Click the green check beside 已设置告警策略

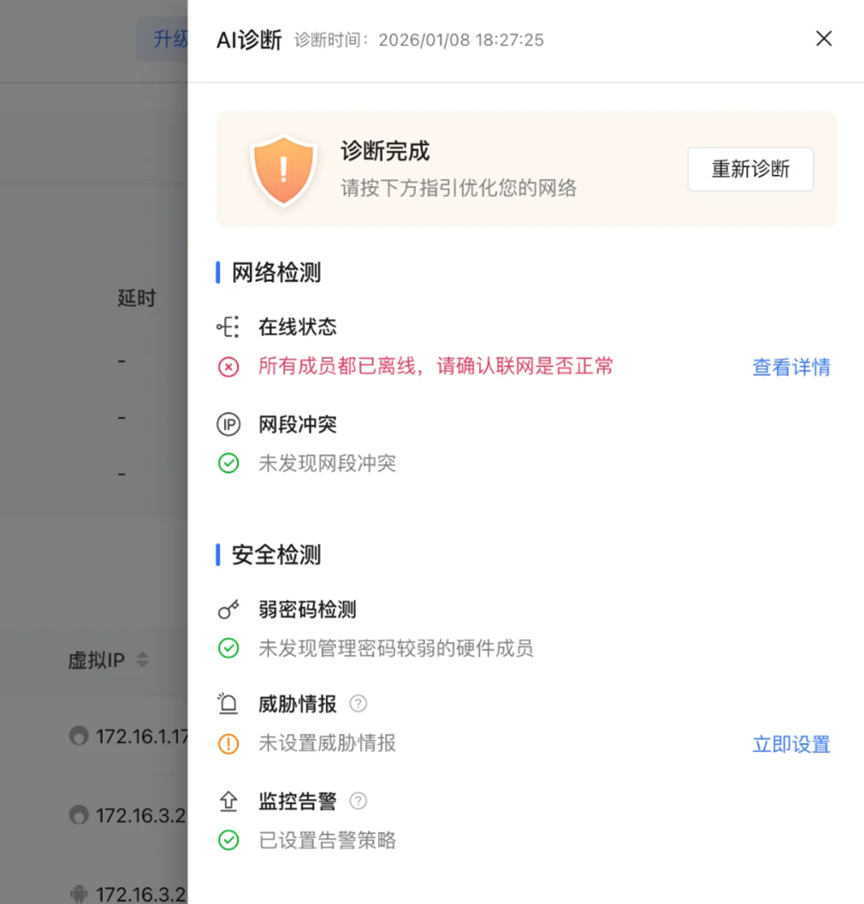(x=228, y=840)
